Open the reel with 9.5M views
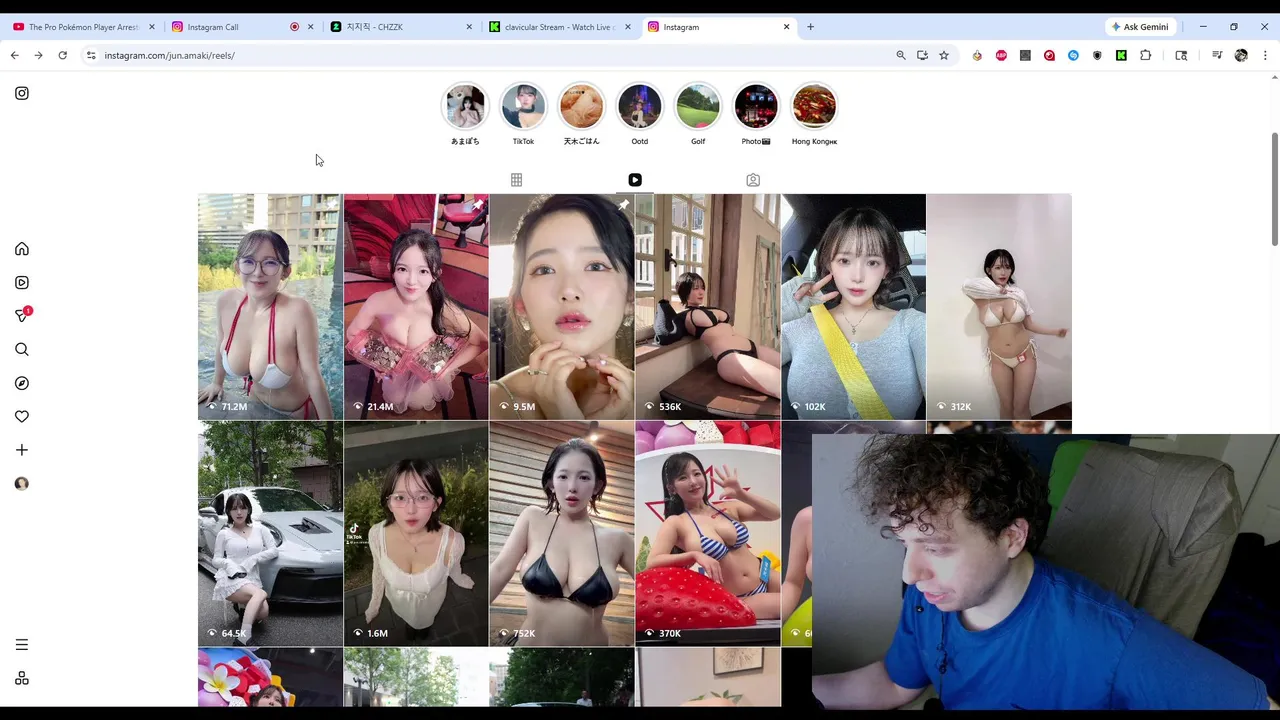1280x720 pixels. click(x=562, y=306)
